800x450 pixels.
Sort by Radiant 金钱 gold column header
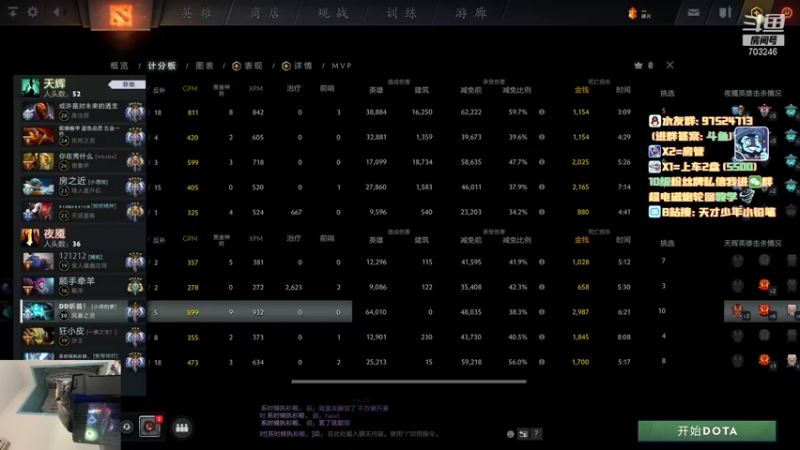[x=582, y=90]
